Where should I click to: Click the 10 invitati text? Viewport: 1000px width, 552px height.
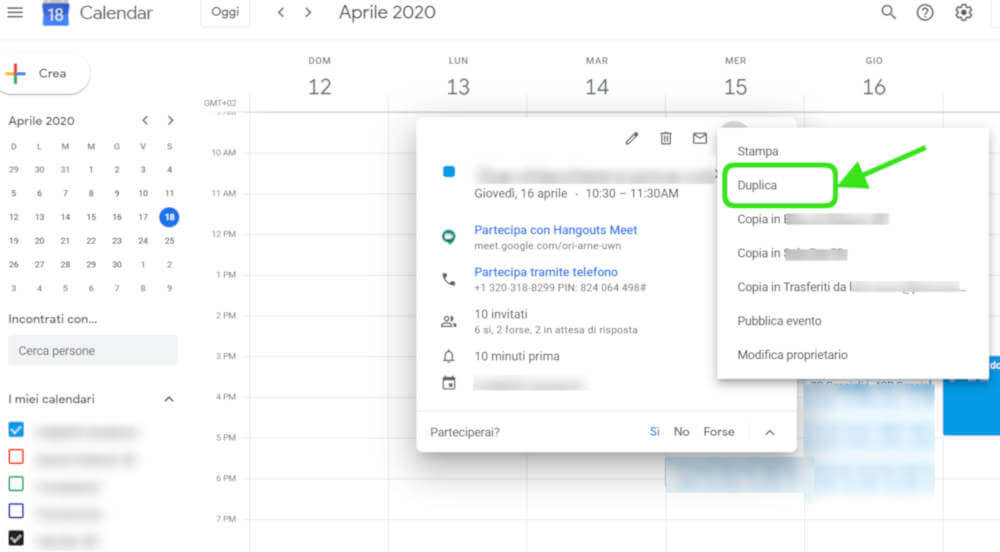point(501,314)
